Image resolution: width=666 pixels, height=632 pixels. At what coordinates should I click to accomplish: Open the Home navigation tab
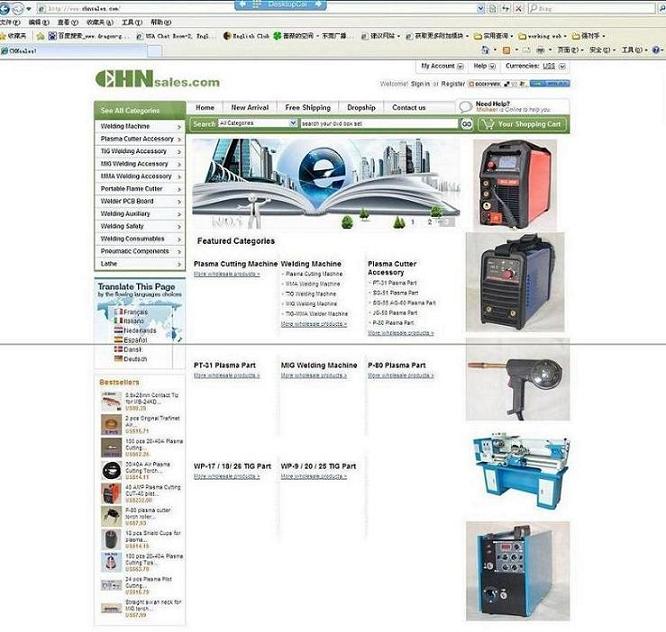pyautogui.click(x=205, y=108)
